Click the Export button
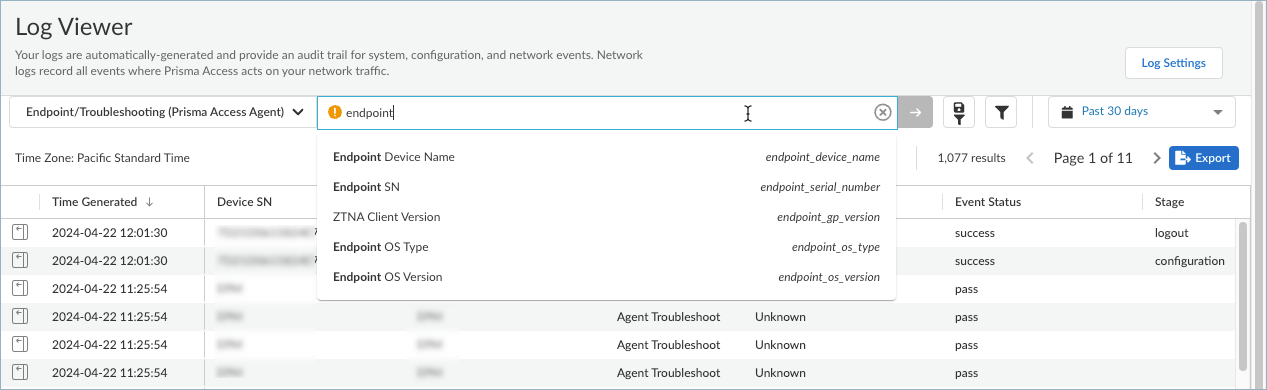Image resolution: width=1267 pixels, height=390 pixels. [x=1204, y=158]
